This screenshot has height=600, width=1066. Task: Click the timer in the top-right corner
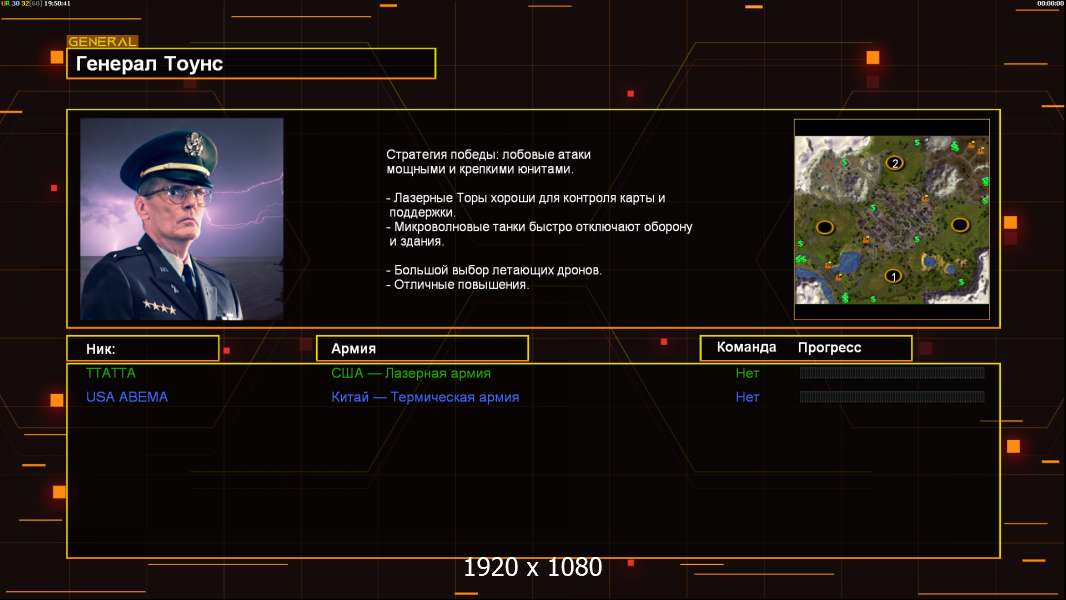[1049, 4]
